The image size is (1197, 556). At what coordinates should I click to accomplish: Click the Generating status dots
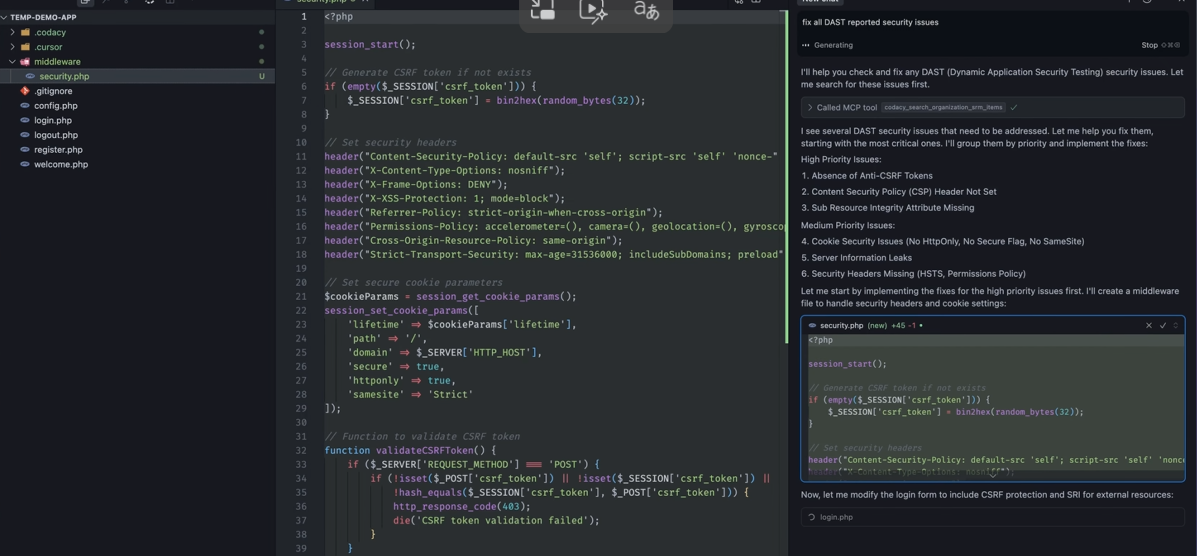pyautogui.click(x=806, y=45)
